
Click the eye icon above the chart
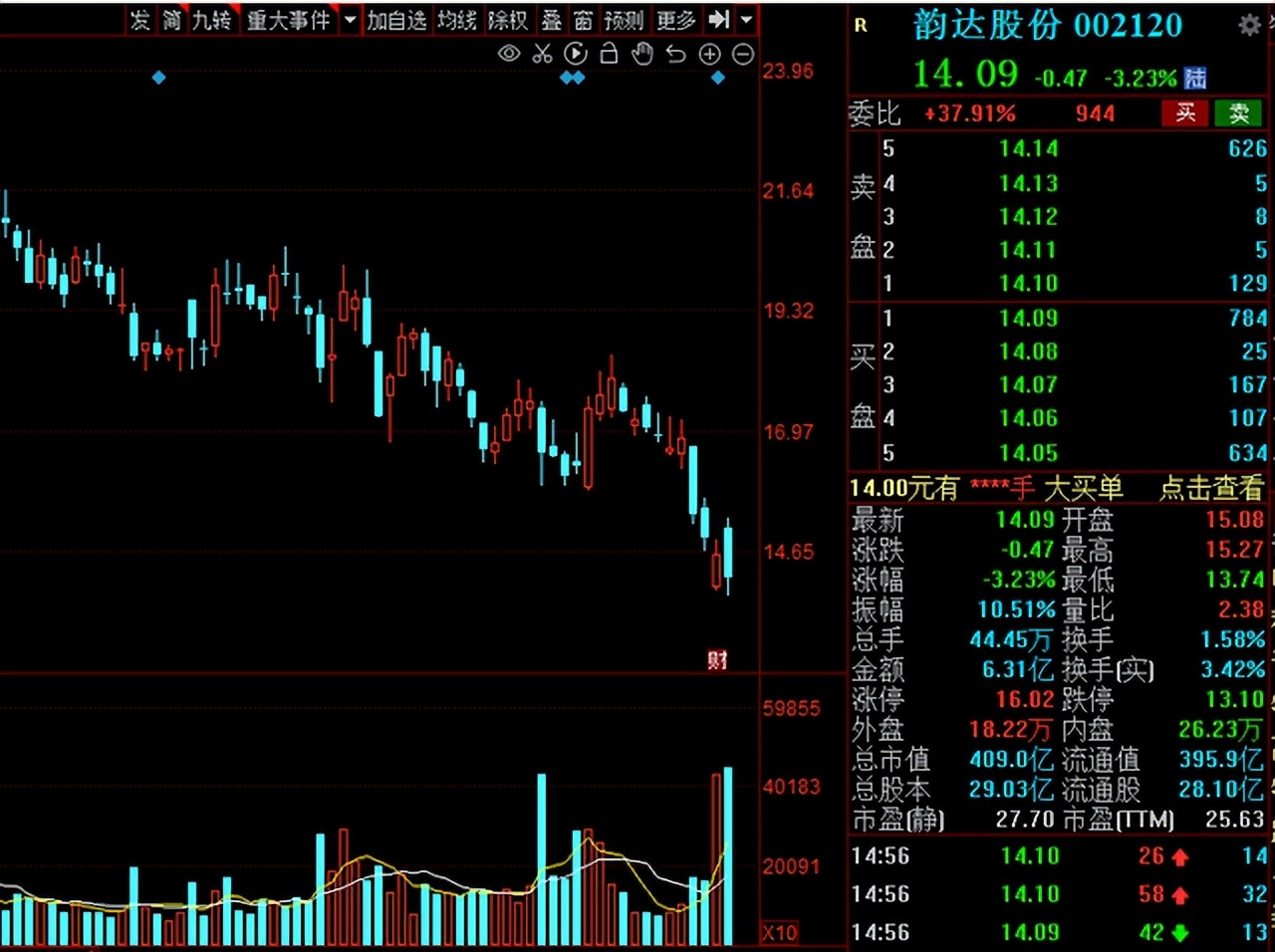pyautogui.click(x=509, y=54)
